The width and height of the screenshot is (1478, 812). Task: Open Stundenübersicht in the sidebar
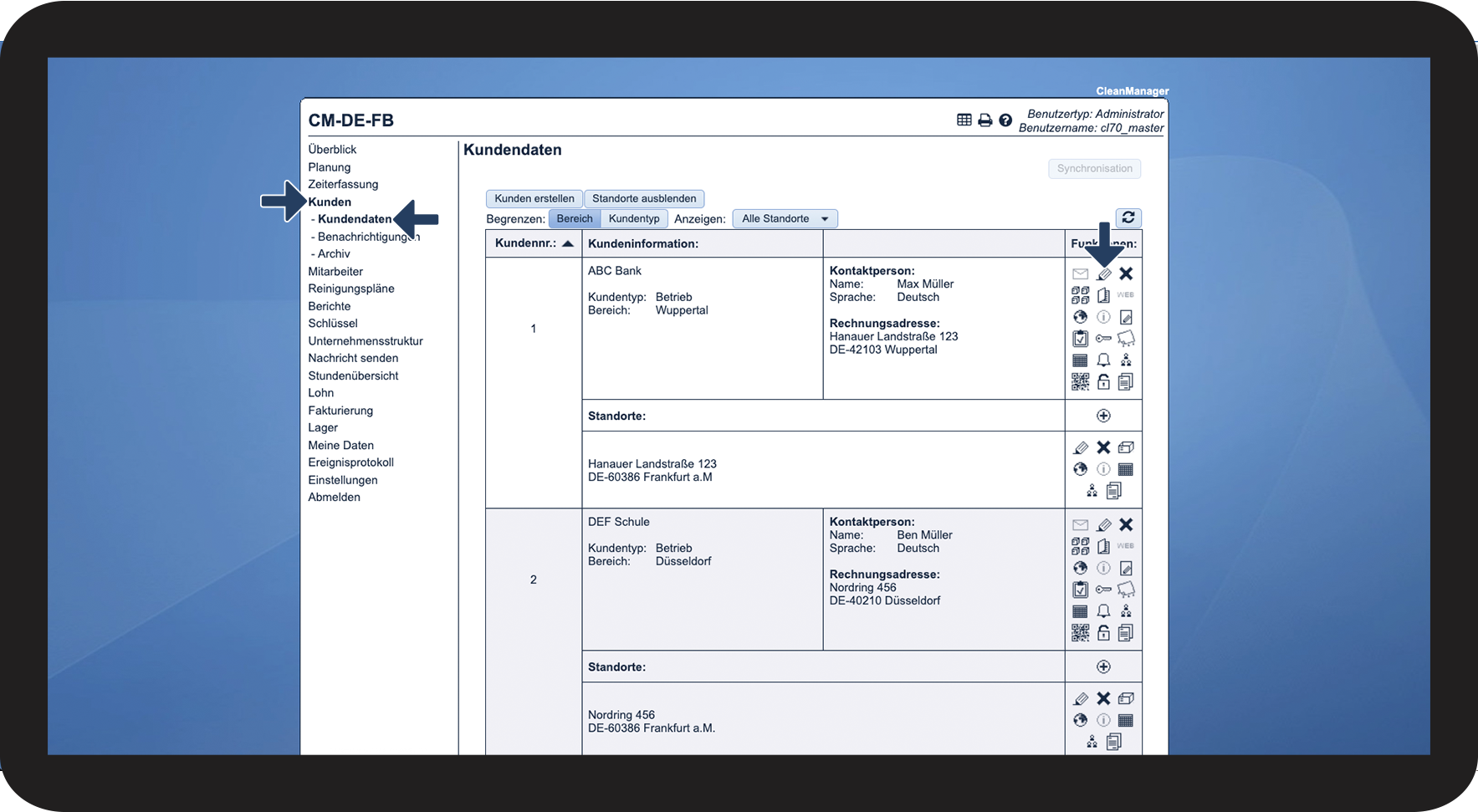353,375
